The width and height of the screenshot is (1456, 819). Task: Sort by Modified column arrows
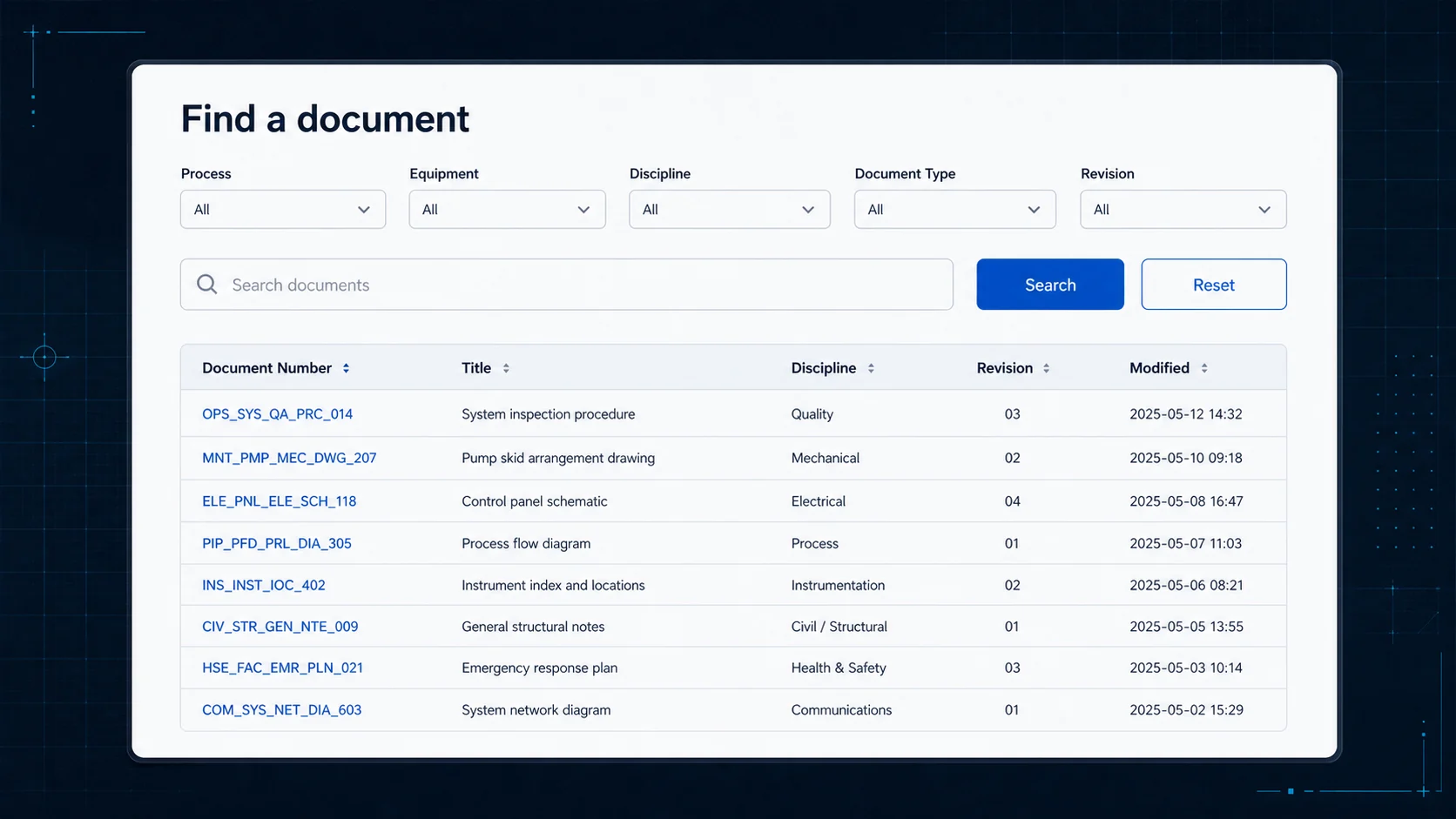tap(1204, 368)
